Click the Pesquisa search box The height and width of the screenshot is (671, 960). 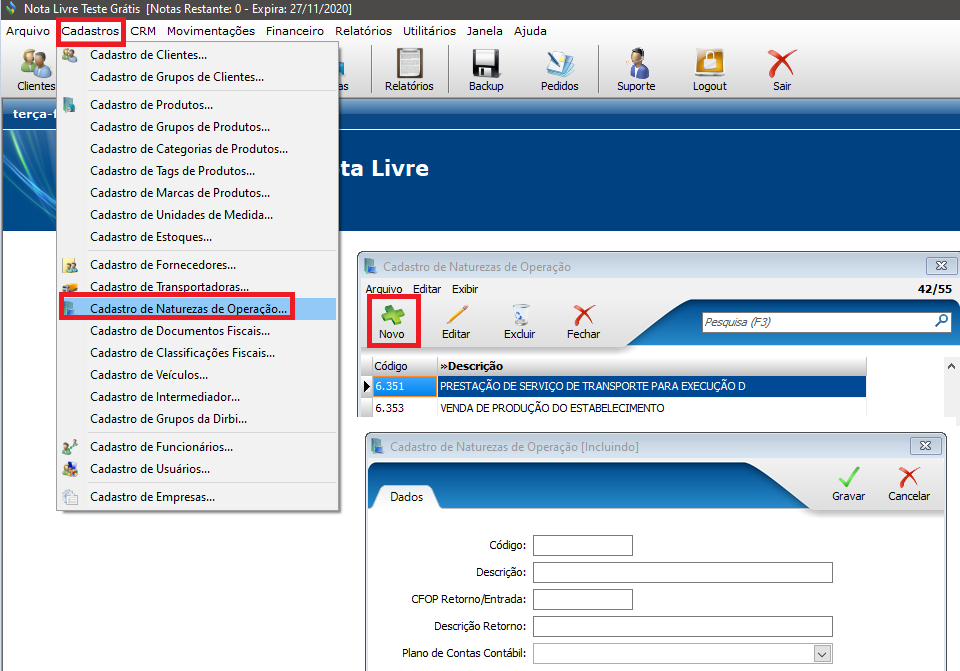816,322
